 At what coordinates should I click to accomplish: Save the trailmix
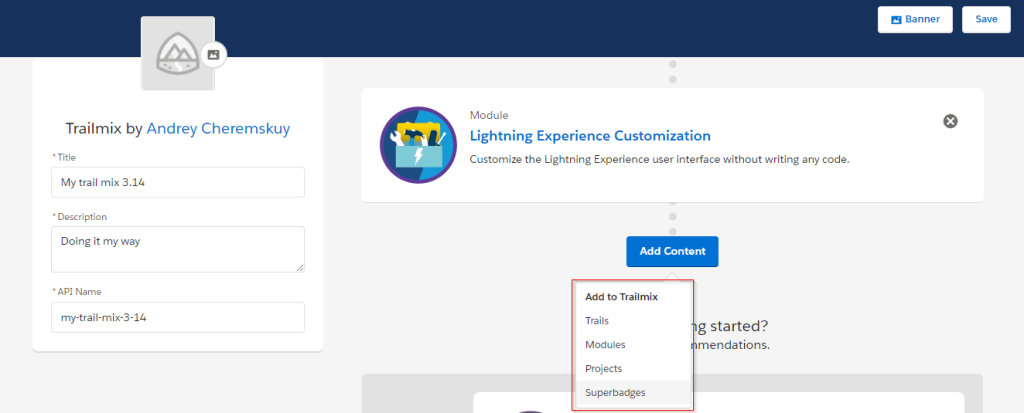pos(986,19)
